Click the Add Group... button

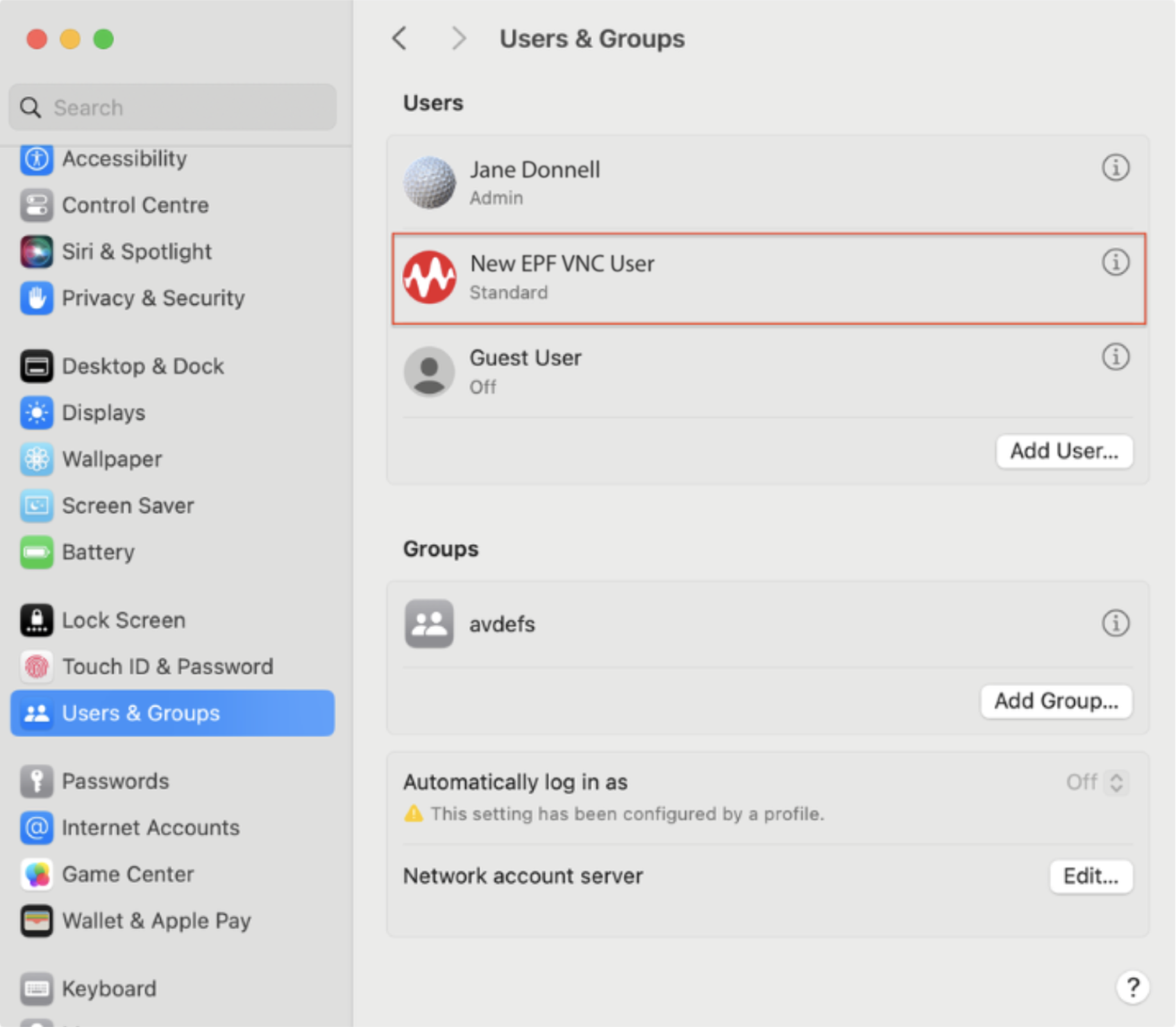[x=1056, y=701]
